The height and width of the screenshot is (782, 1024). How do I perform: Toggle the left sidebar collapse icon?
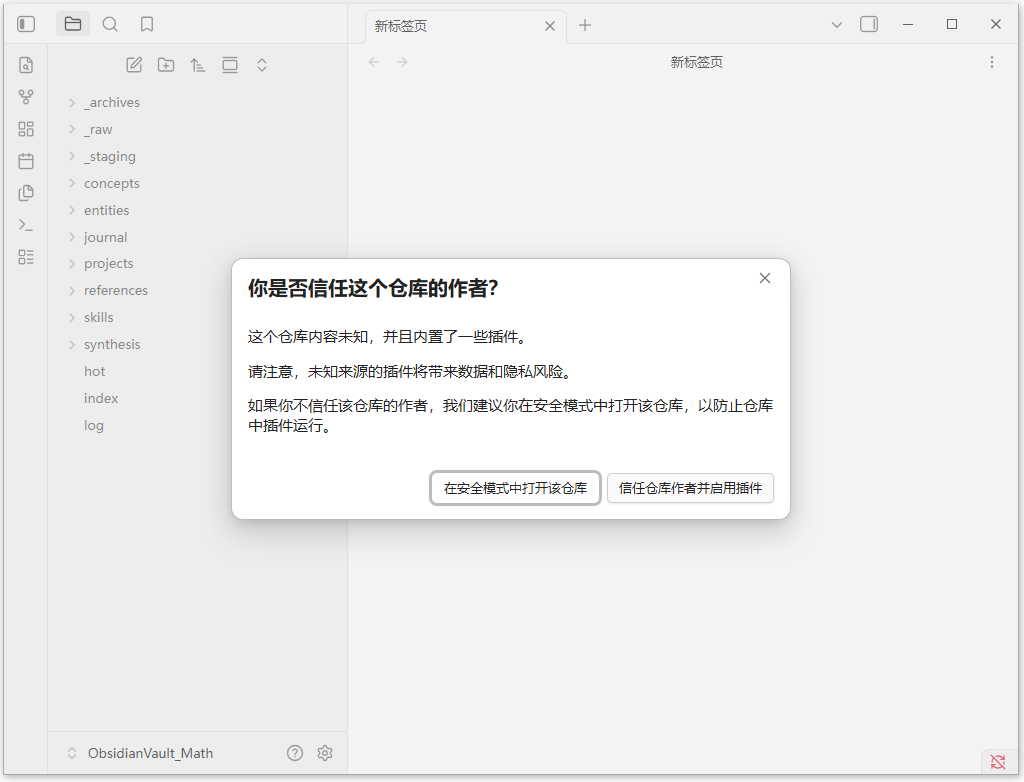26,25
